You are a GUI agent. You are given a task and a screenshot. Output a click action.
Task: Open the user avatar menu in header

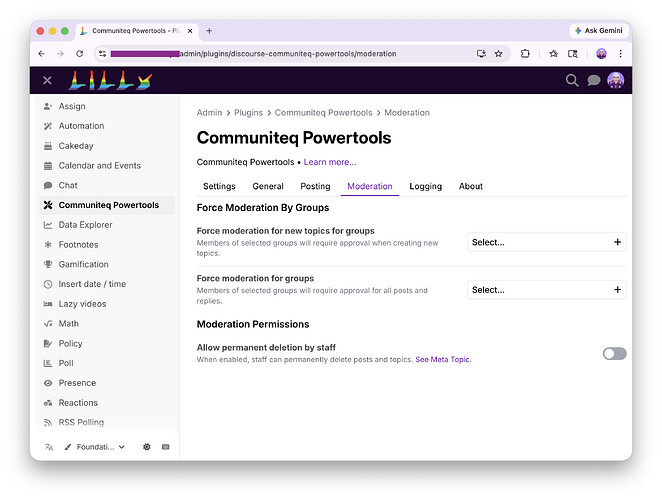click(616, 80)
